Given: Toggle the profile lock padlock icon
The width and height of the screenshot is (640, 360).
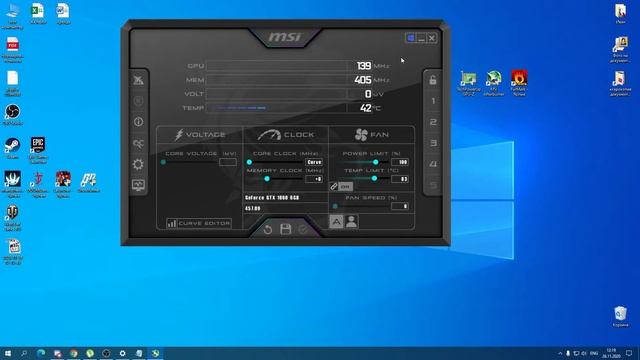Looking at the screenshot, I should point(433,80).
